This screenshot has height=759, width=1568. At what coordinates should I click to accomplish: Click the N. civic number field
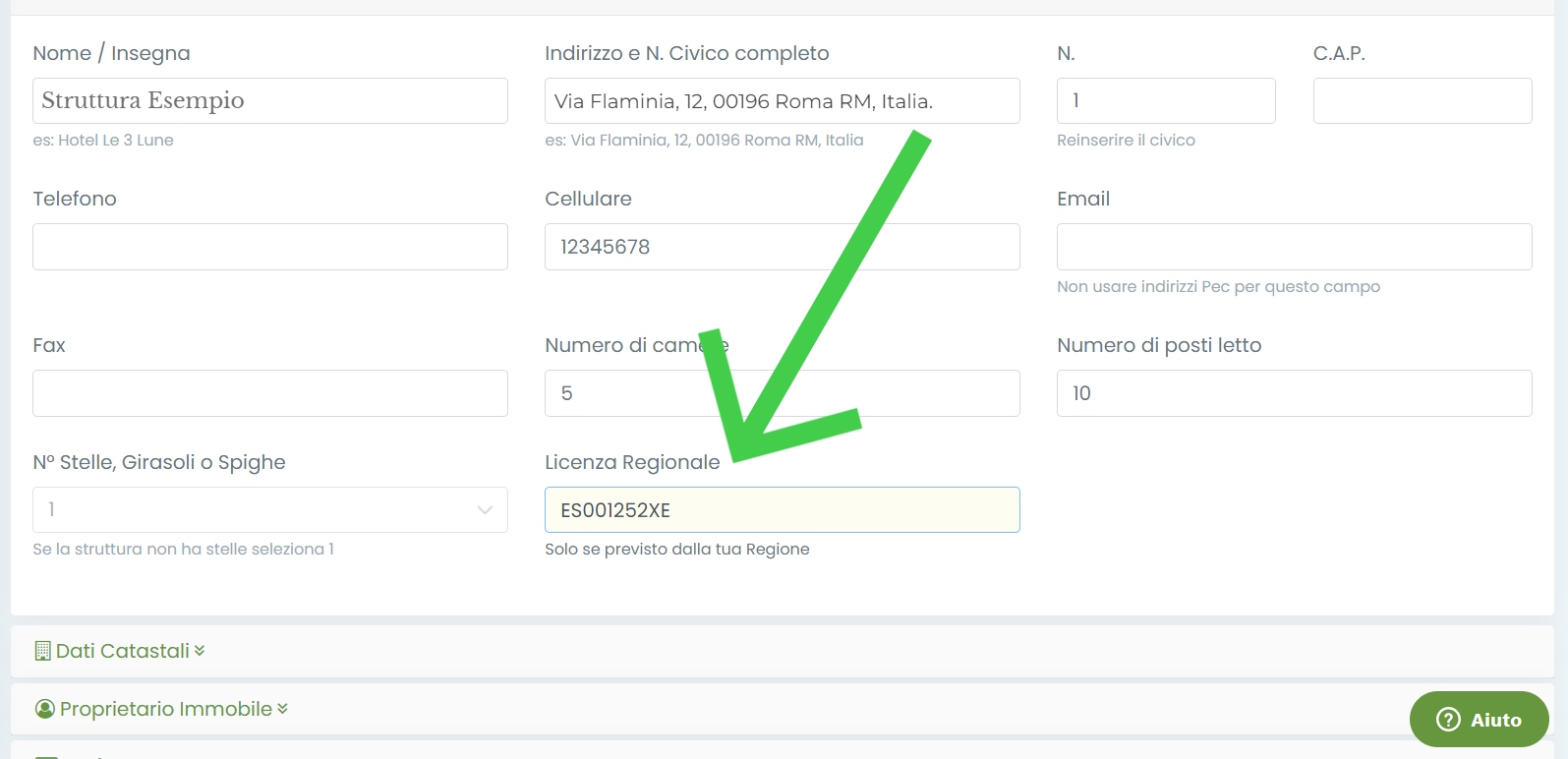[1166, 100]
